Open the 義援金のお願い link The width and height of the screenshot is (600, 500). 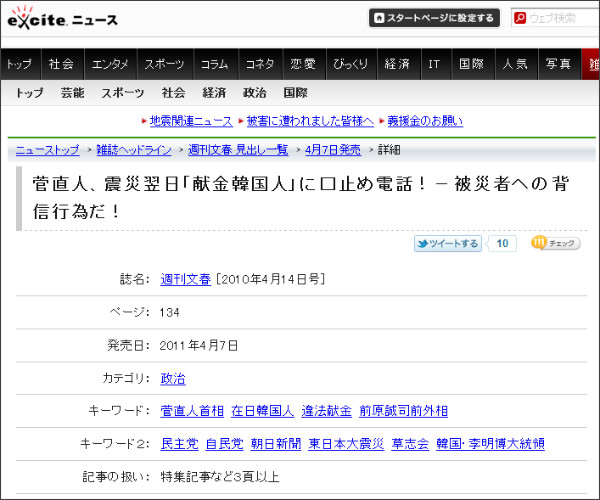click(425, 121)
